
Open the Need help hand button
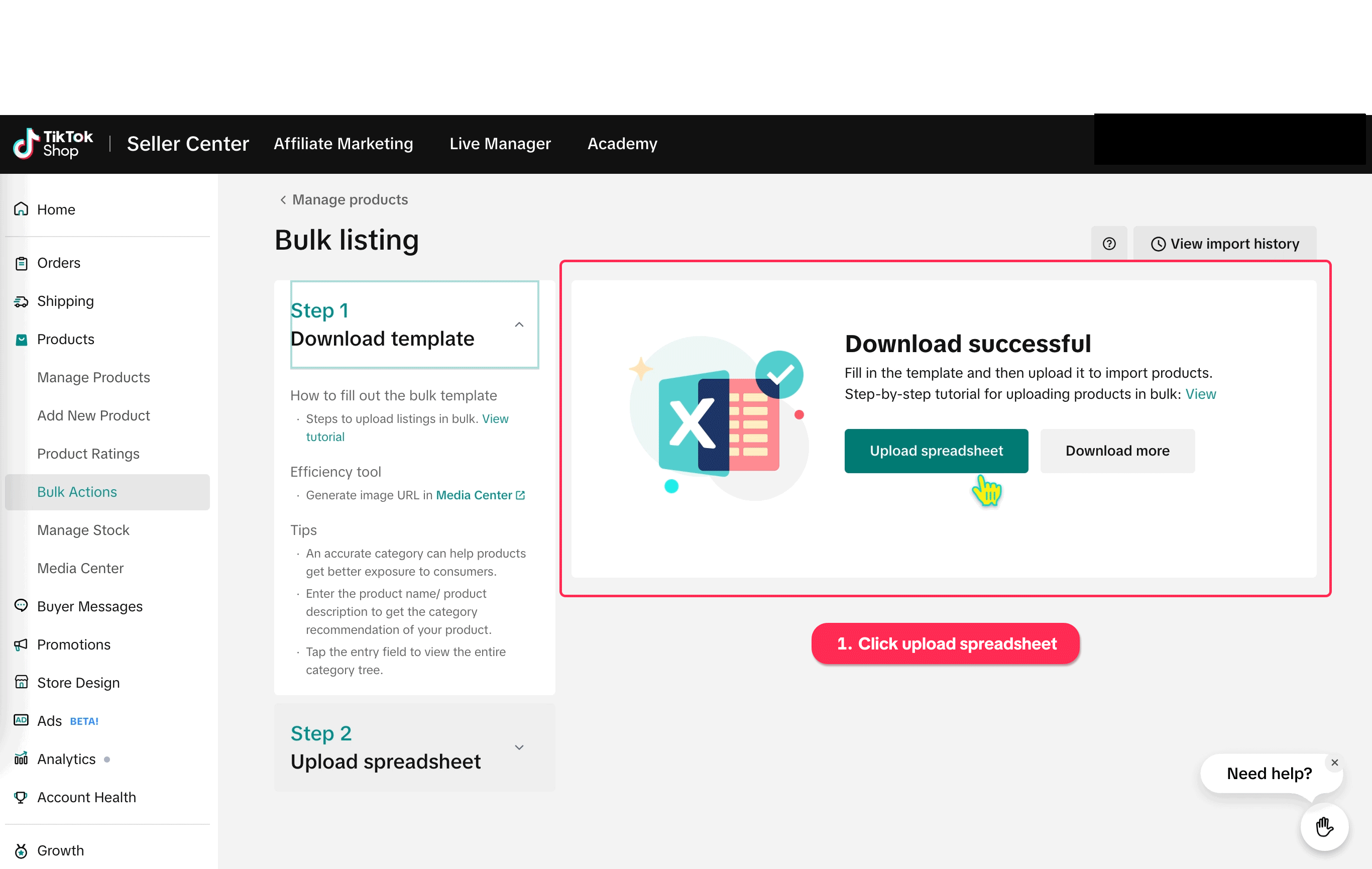[1324, 826]
